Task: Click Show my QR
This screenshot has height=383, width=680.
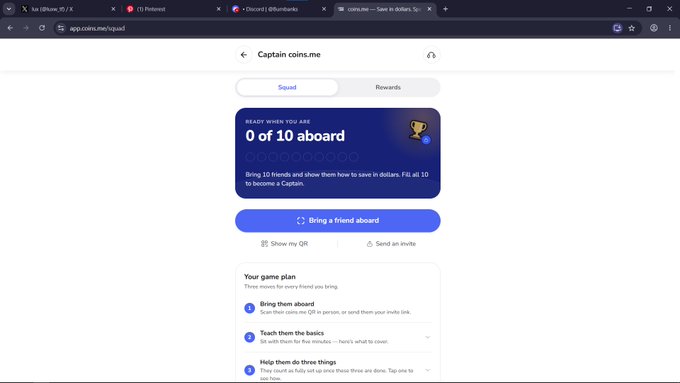Action: [284, 244]
